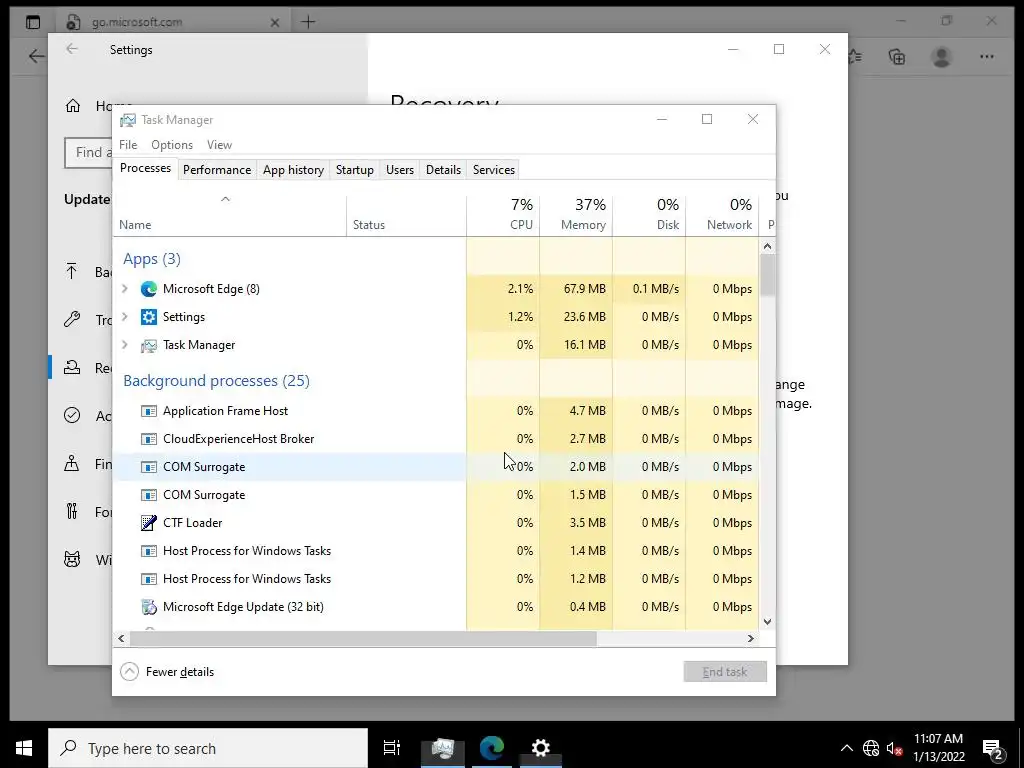Sort by the Disk column header
This screenshot has height=768, width=1024.
pos(650,214)
